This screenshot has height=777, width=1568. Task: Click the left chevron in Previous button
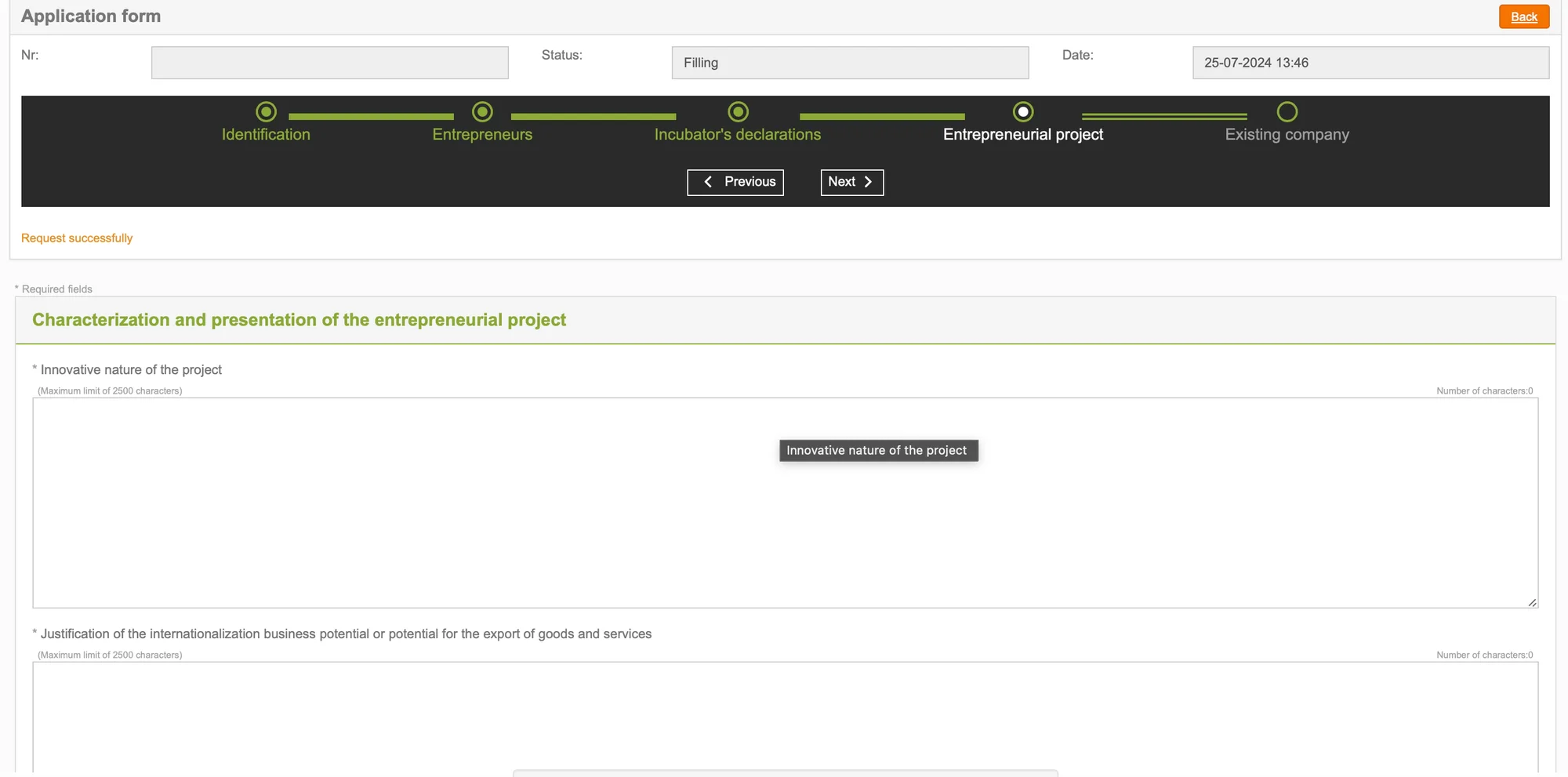[x=708, y=182]
